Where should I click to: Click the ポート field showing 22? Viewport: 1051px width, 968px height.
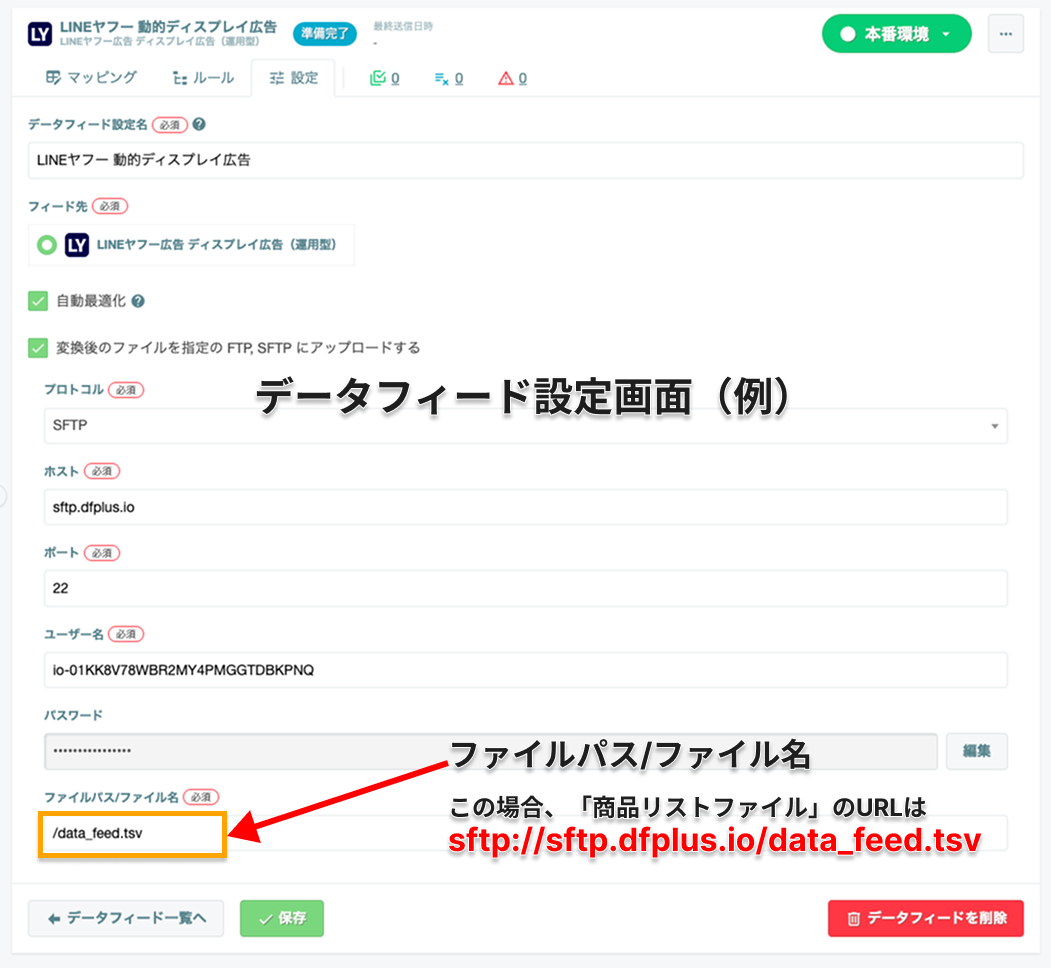point(526,588)
